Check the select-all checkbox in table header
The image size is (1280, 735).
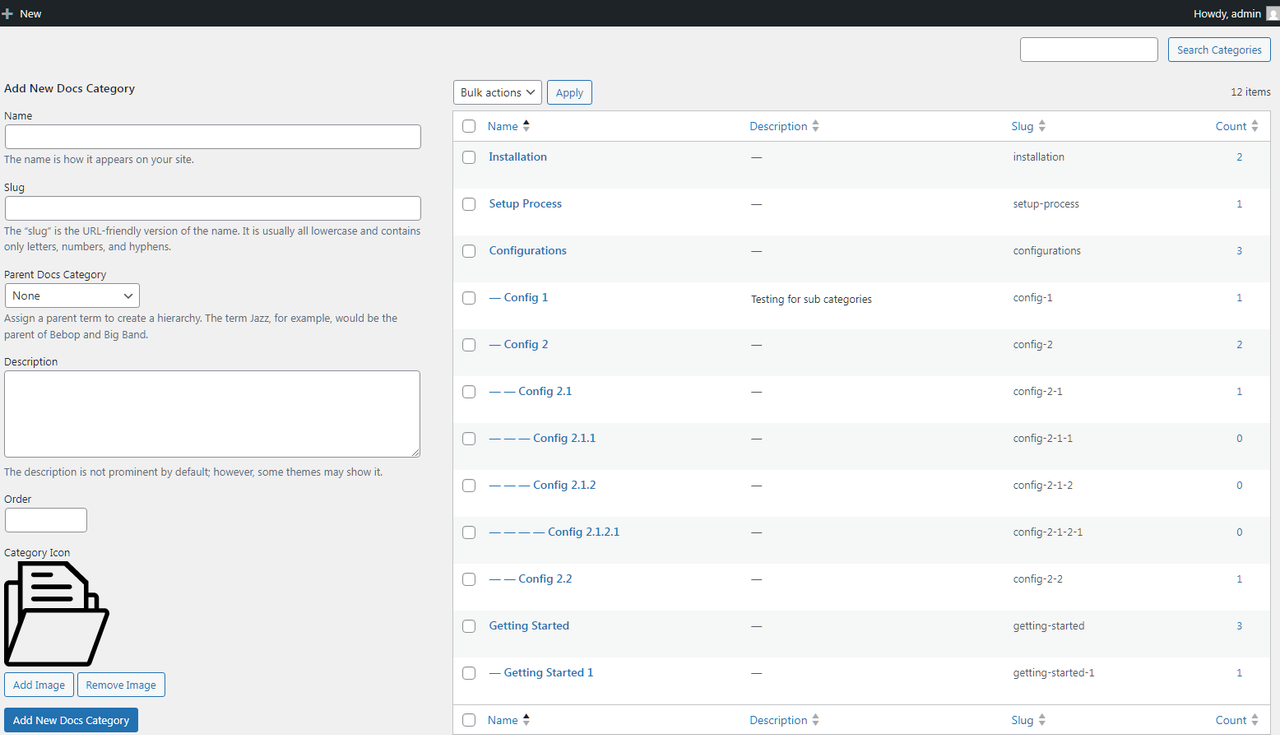click(x=468, y=126)
